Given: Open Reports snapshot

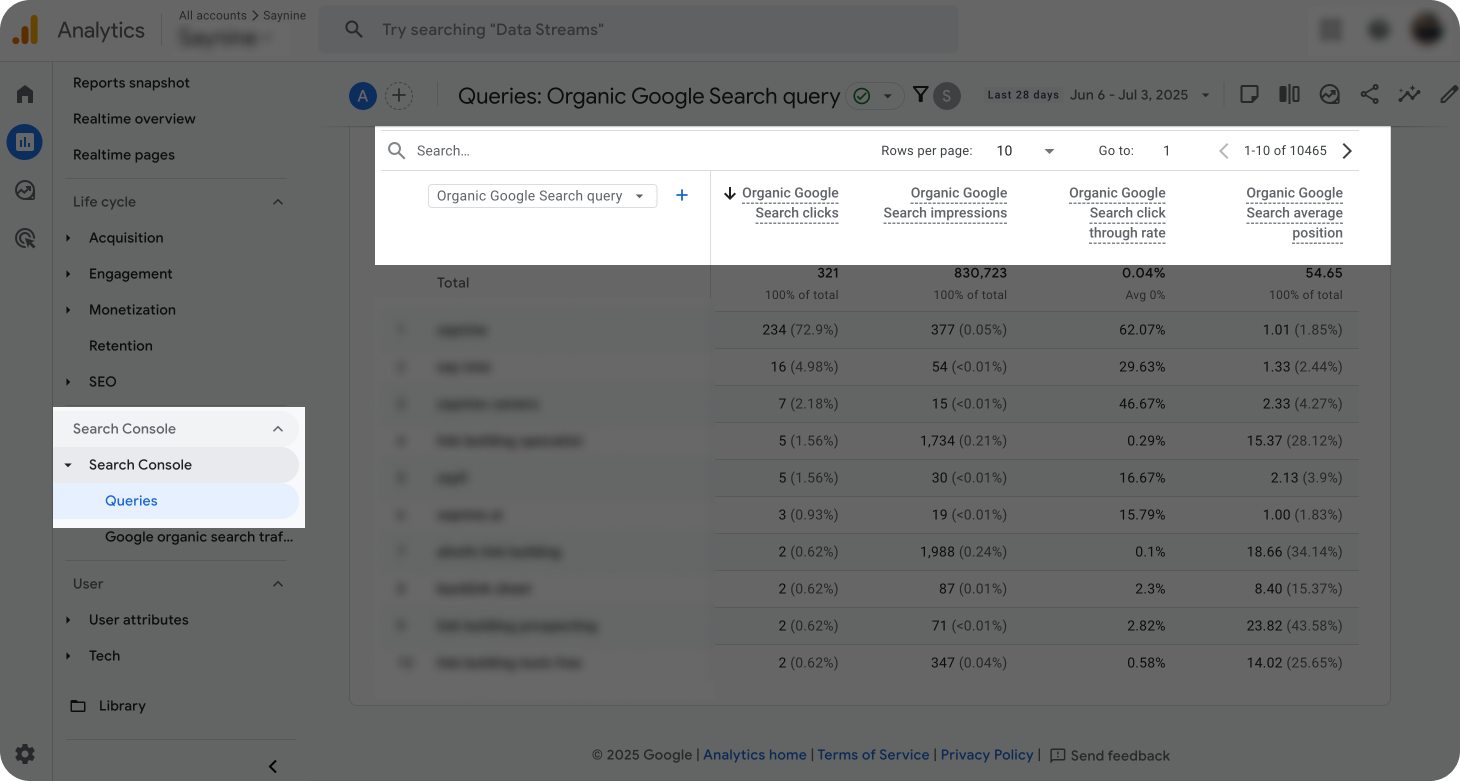Looking at the screenshot, I should click(x=131, y=83).
